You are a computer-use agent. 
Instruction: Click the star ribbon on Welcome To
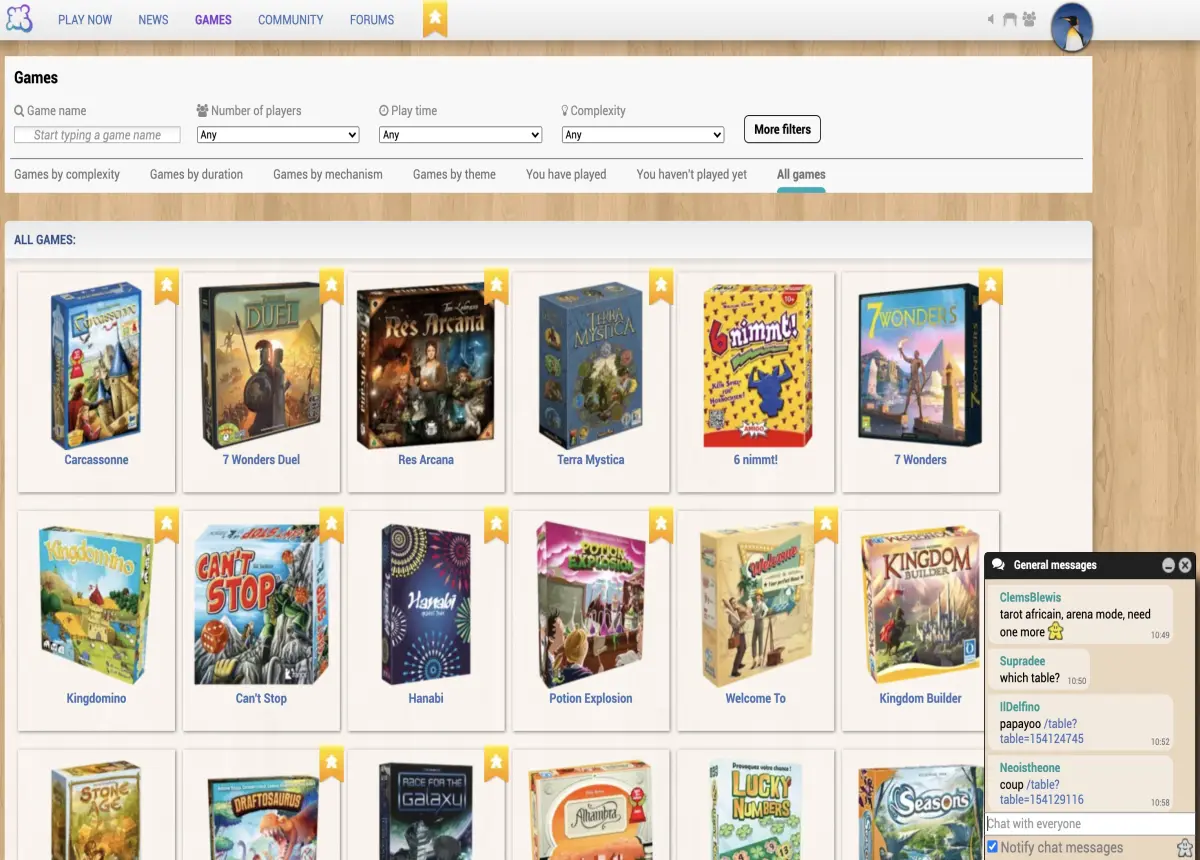[x=826, y=526]
